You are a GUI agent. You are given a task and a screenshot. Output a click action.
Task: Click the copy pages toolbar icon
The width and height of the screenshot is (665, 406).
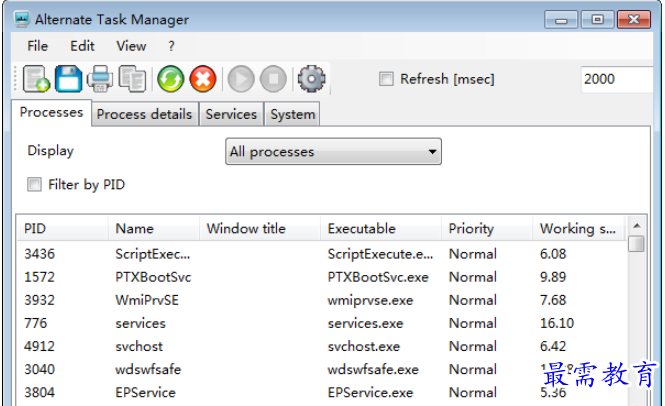[132, 79]
